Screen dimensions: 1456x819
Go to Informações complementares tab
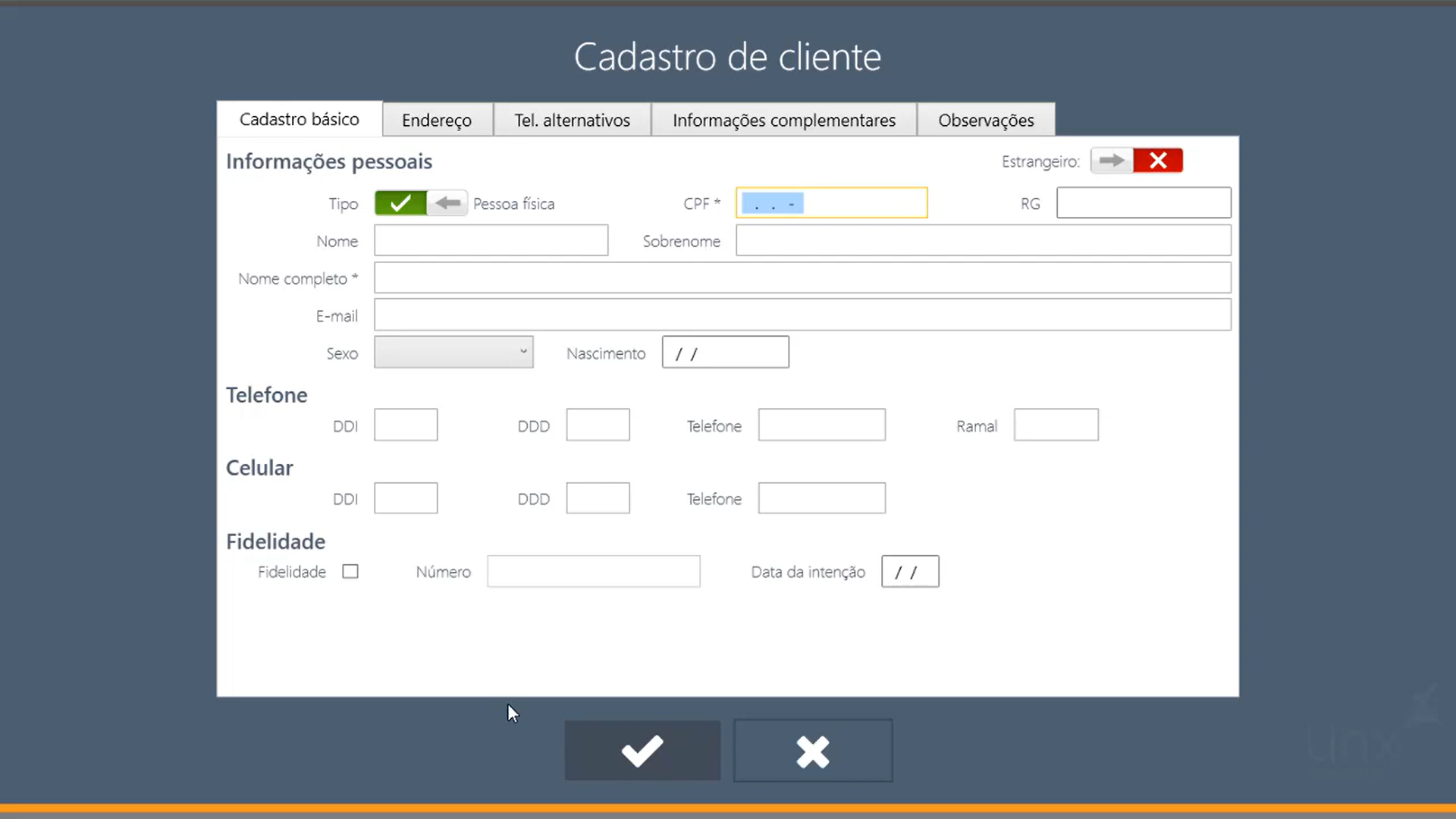783,120
